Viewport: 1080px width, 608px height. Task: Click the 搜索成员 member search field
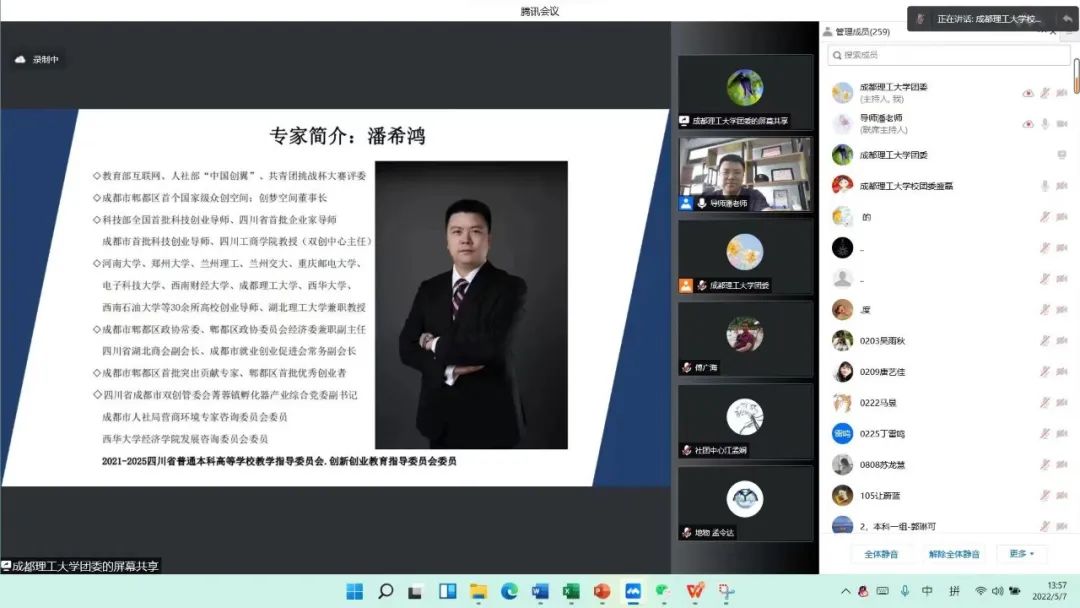948,55
